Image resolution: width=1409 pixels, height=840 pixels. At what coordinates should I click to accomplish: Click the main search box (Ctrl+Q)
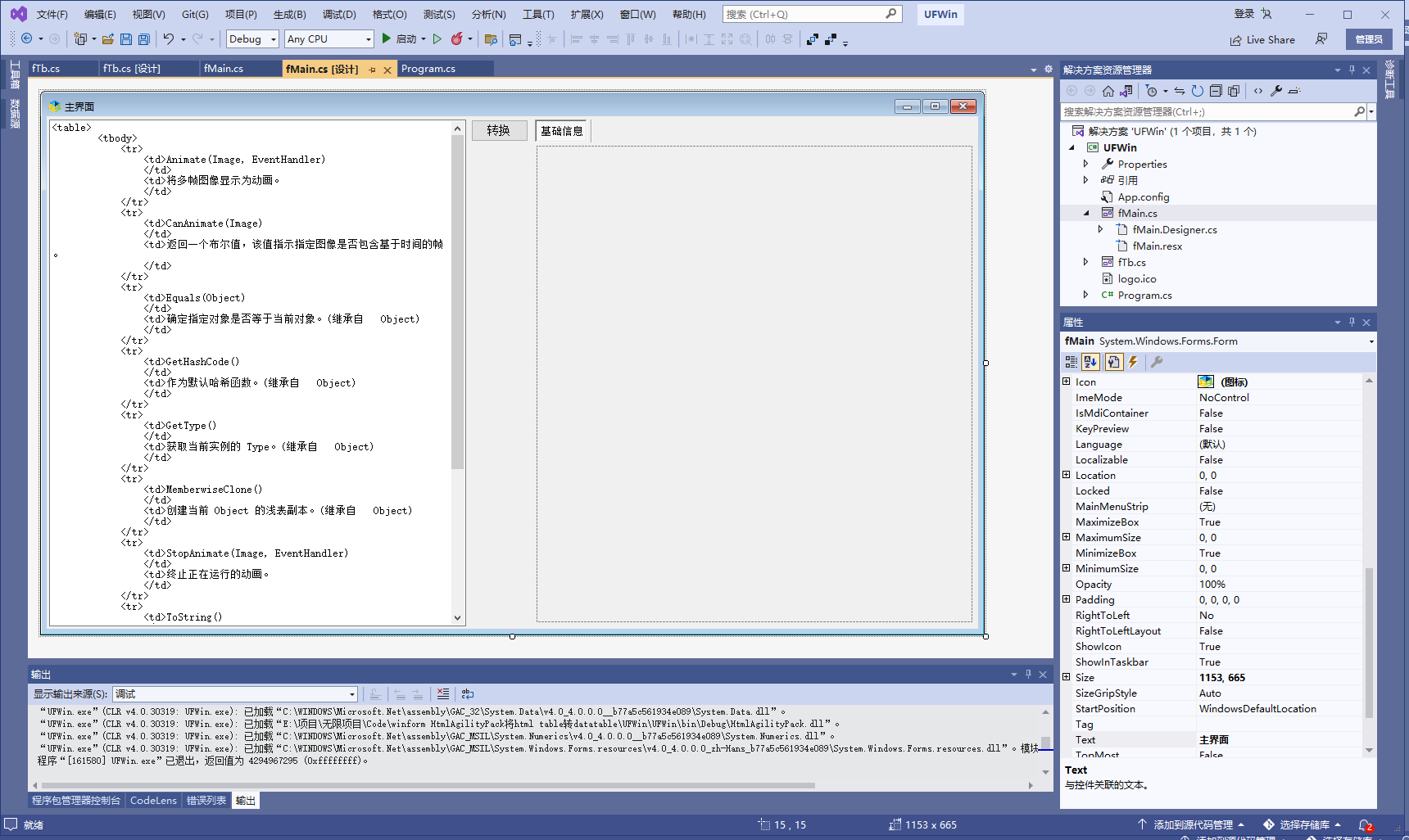pyautogui.click(x=812, y=14)
